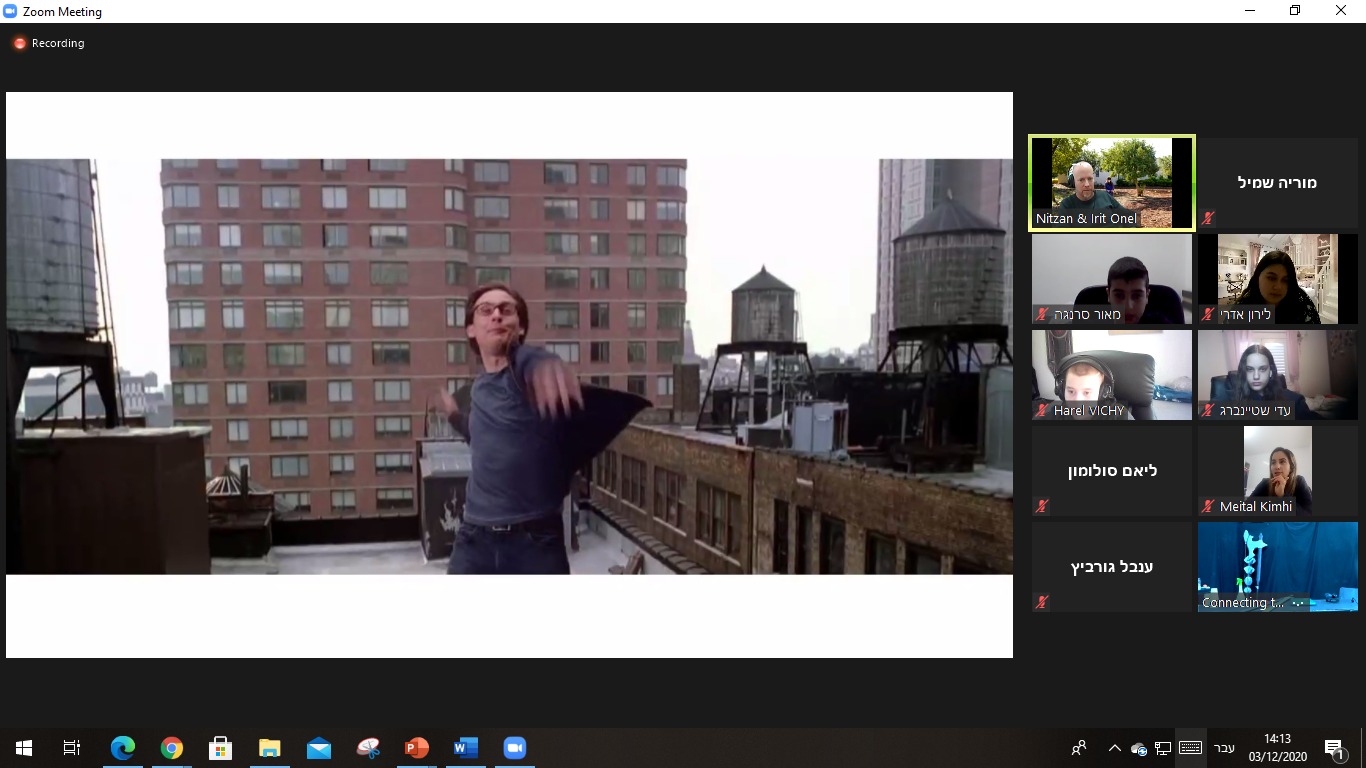Click the OneDrive sync cloud icon
1366x768 pixels.
[x=1139, y=748]
